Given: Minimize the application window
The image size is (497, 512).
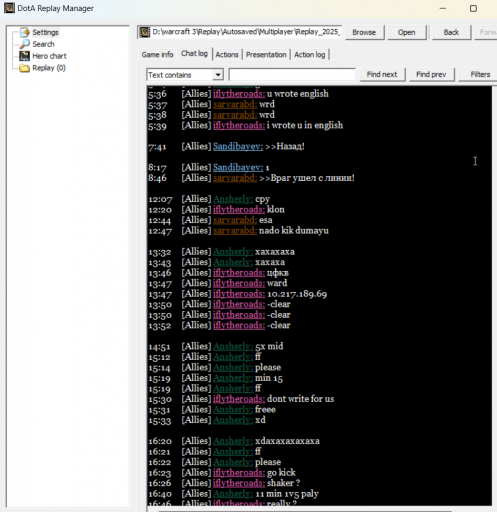Looking at the screenshot, I should point(443,8).
